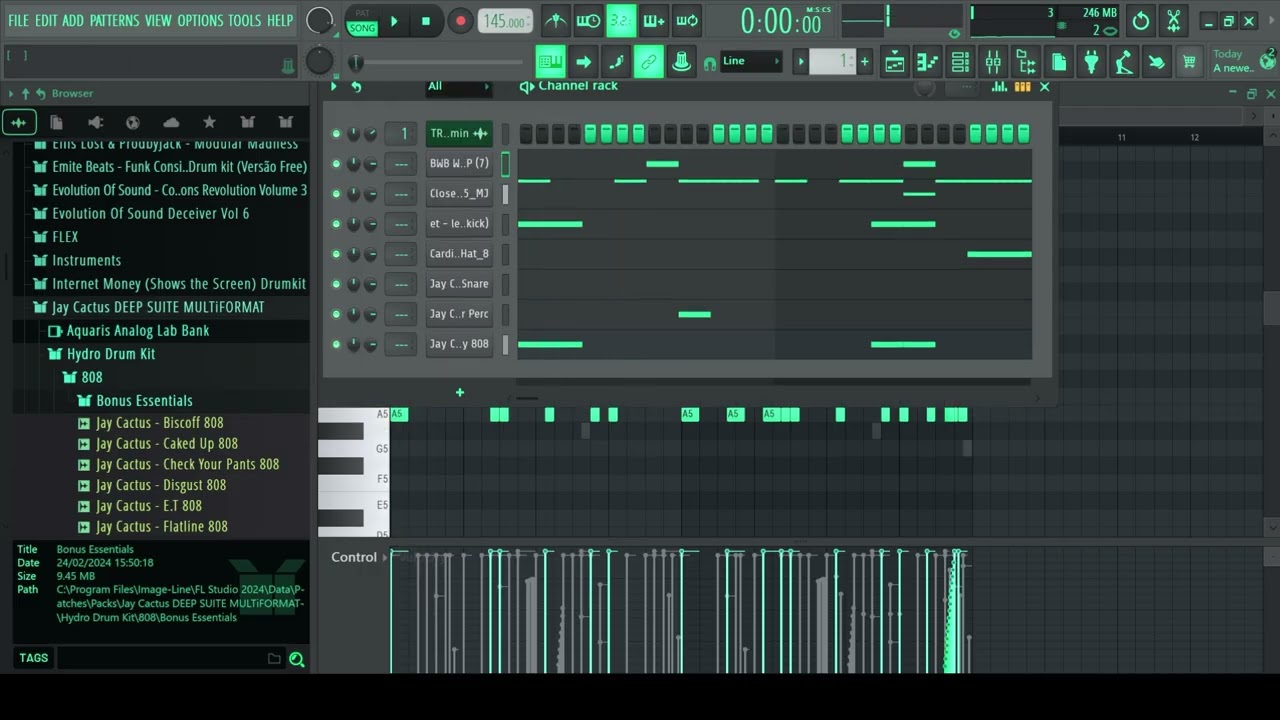Toggle the metronome icon
This screenshot has width=1280, height=720.
(556, 20)
